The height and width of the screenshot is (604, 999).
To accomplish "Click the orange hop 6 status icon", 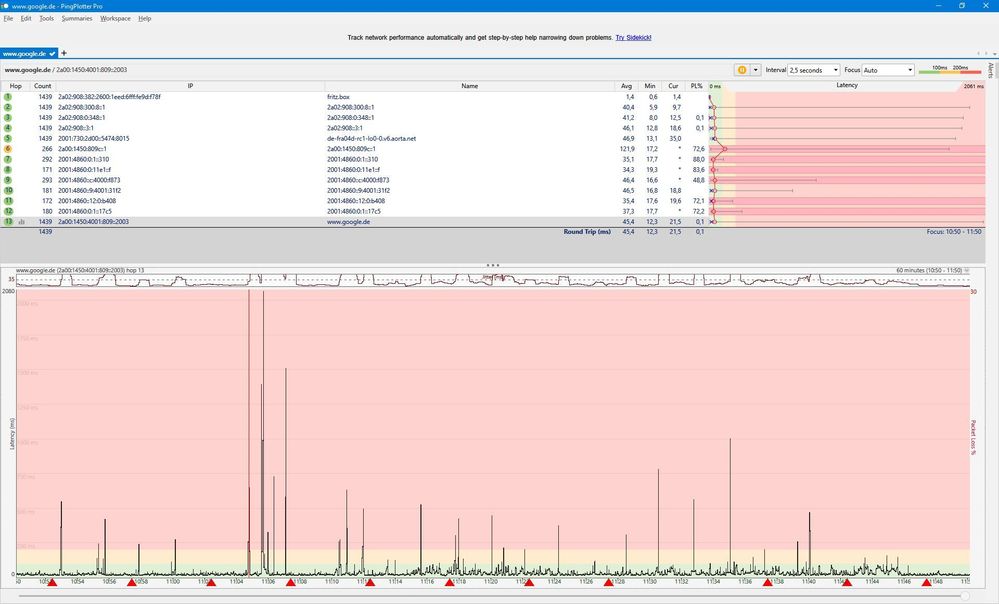I will [x=8, y=148].
